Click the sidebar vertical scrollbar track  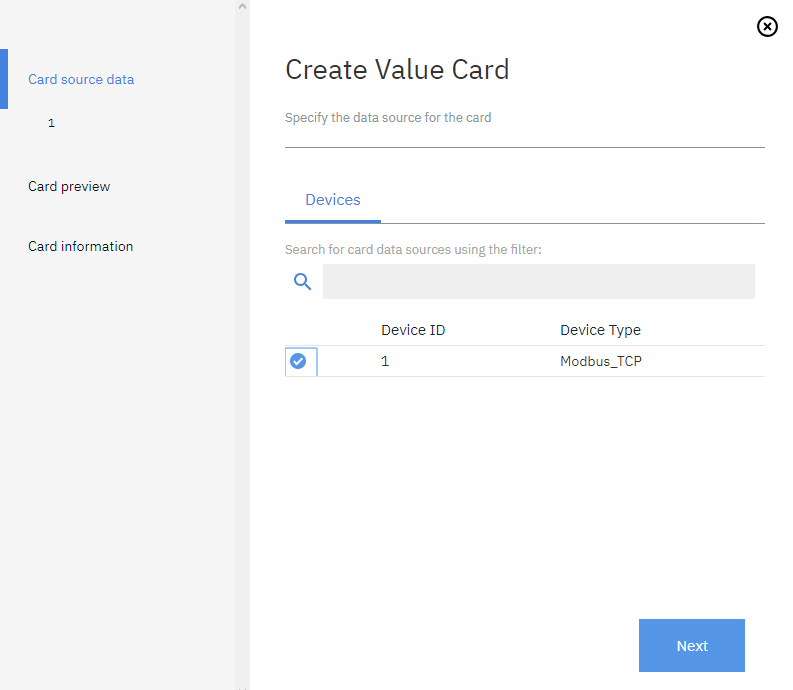tap(241, 350)
